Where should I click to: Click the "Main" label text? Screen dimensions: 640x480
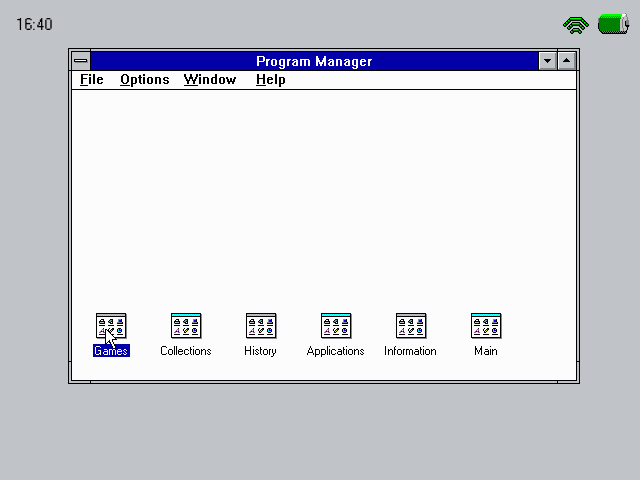(x=486, y=351)
